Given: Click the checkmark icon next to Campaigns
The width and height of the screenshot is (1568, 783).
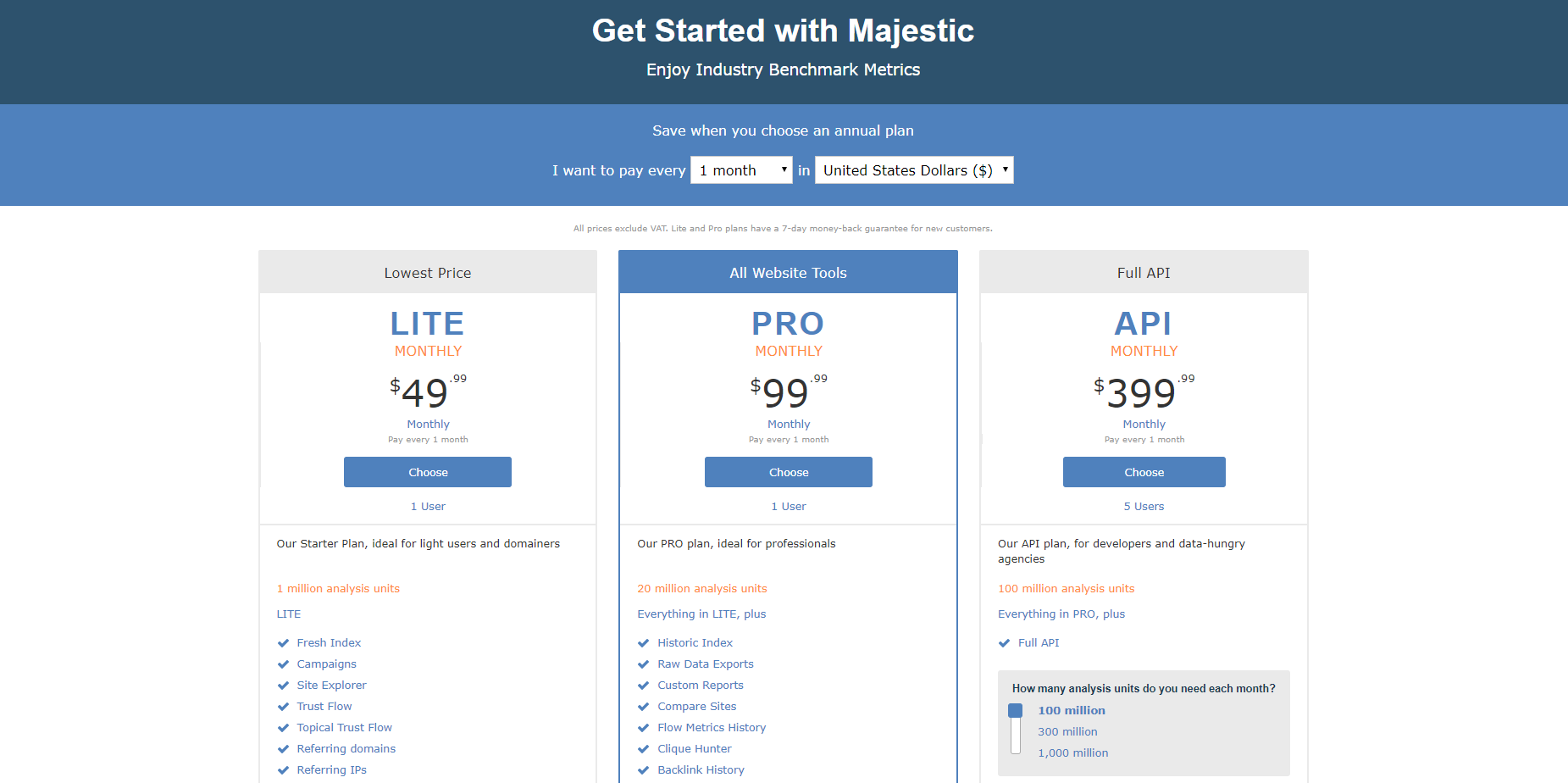Looking at the screenshot, I should (283, 664).
